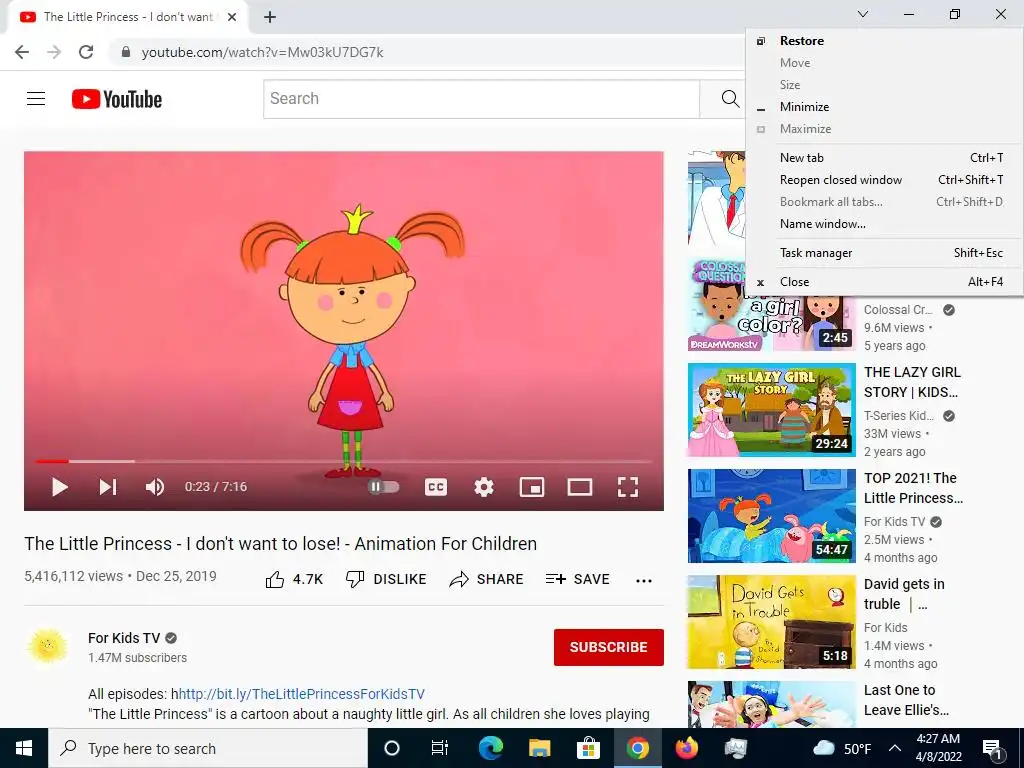Seek along the video progress bar

[344, 461]
